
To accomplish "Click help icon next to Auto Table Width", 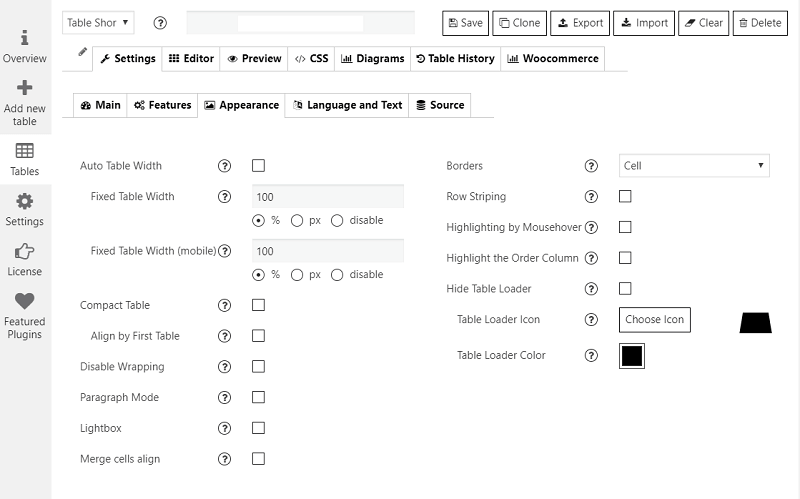I will [x=224, y=166].
